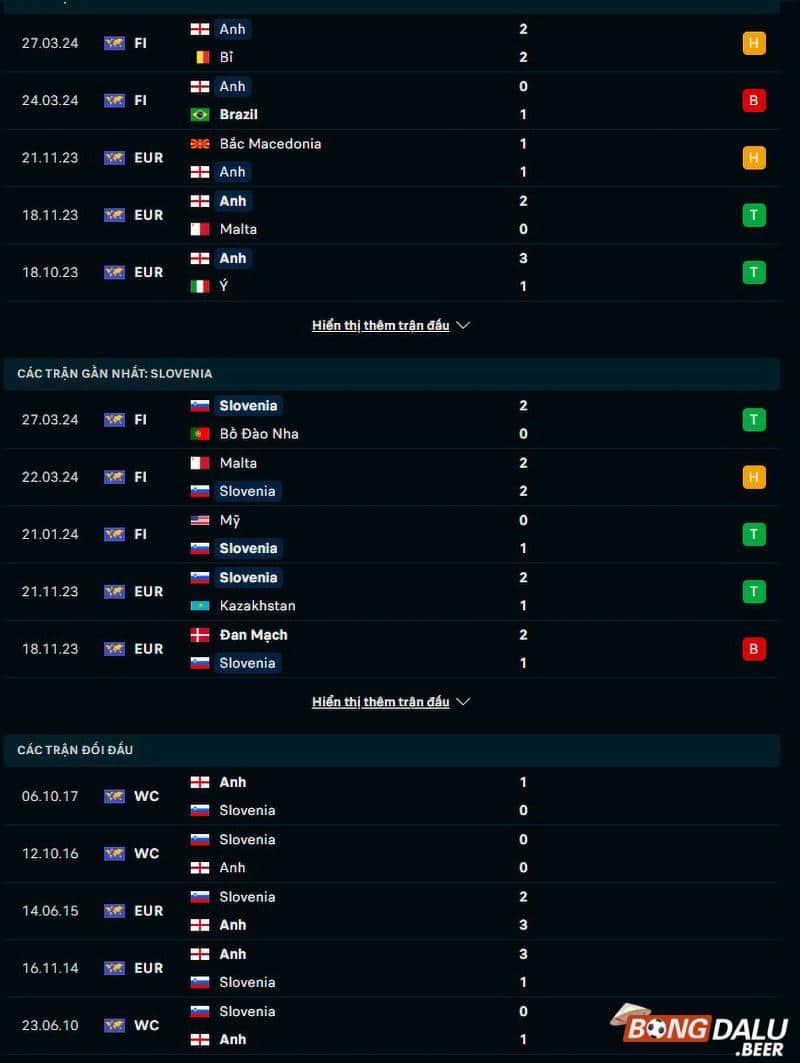Expand more matches under Slovenia's recent list
This screenshot has height=1063, width=800.
pyautogui.click(x=390, y=701)
